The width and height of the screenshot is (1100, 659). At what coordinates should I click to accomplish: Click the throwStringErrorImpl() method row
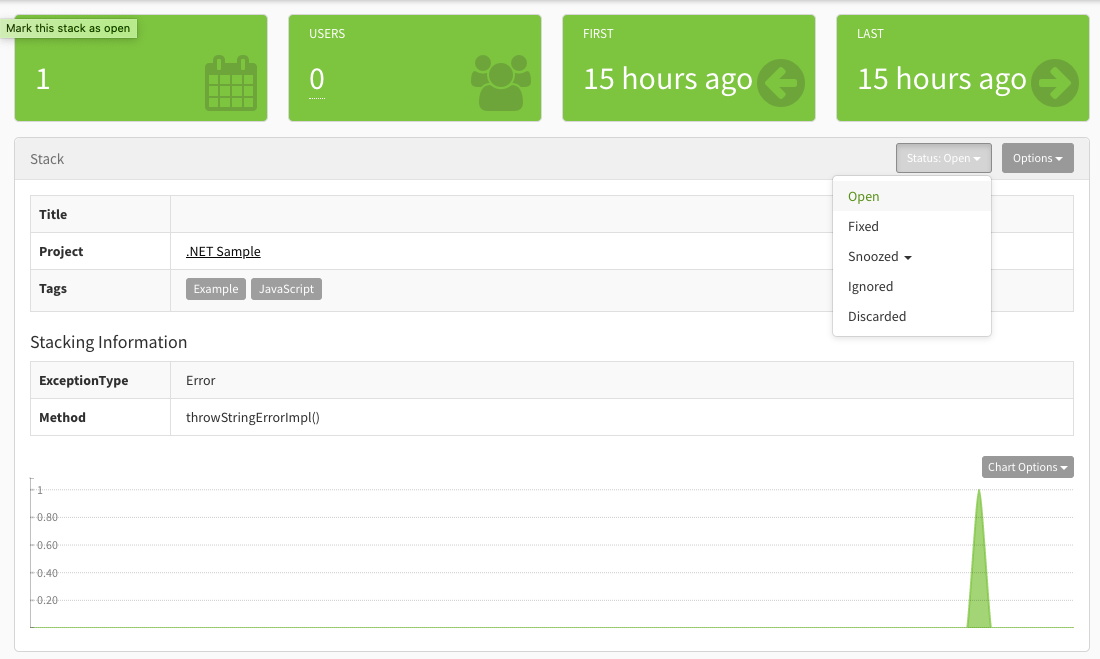pyautogui.click(x=253, y=417)
